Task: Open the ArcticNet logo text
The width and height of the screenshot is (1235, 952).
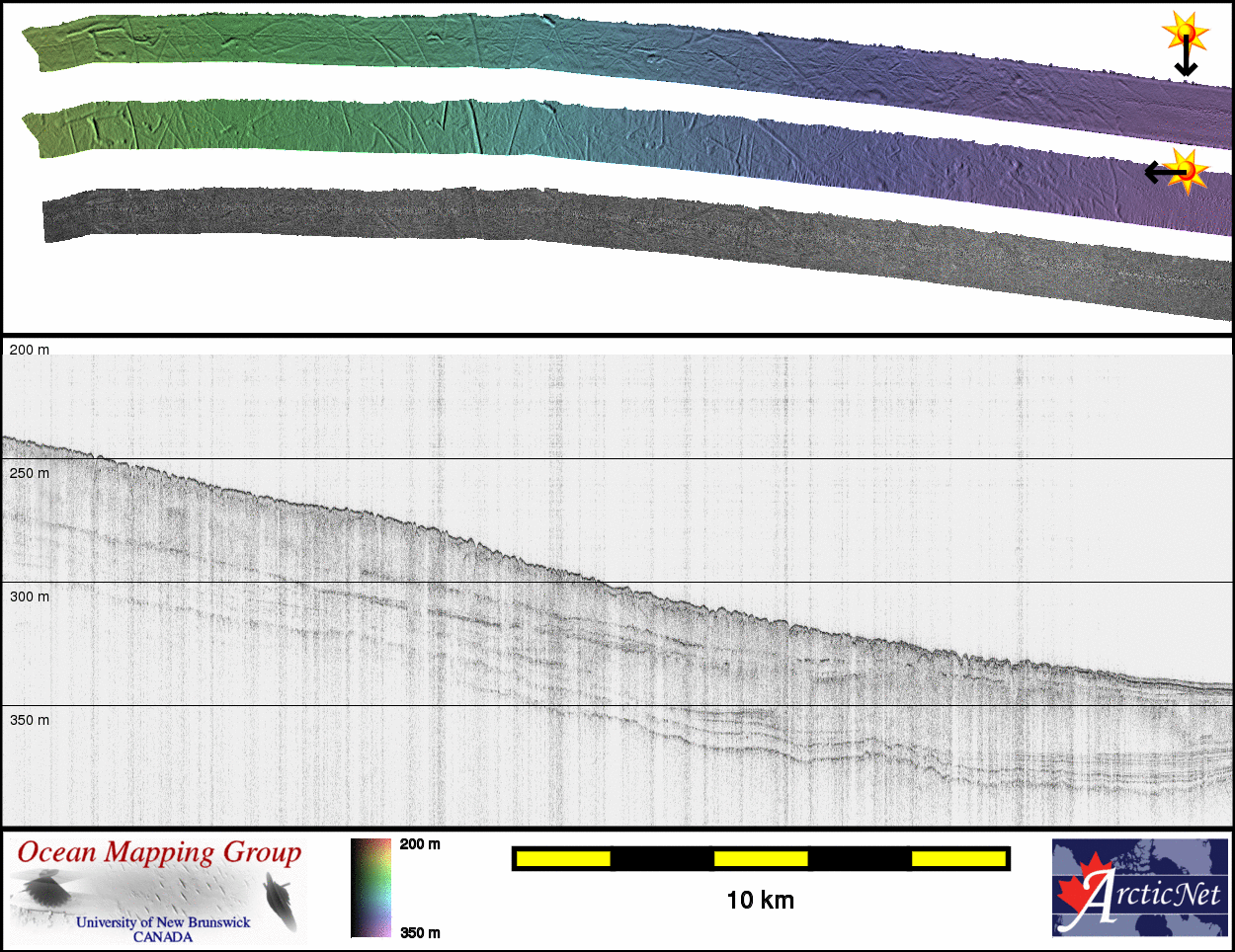Action: click(x=1156, y=897)
